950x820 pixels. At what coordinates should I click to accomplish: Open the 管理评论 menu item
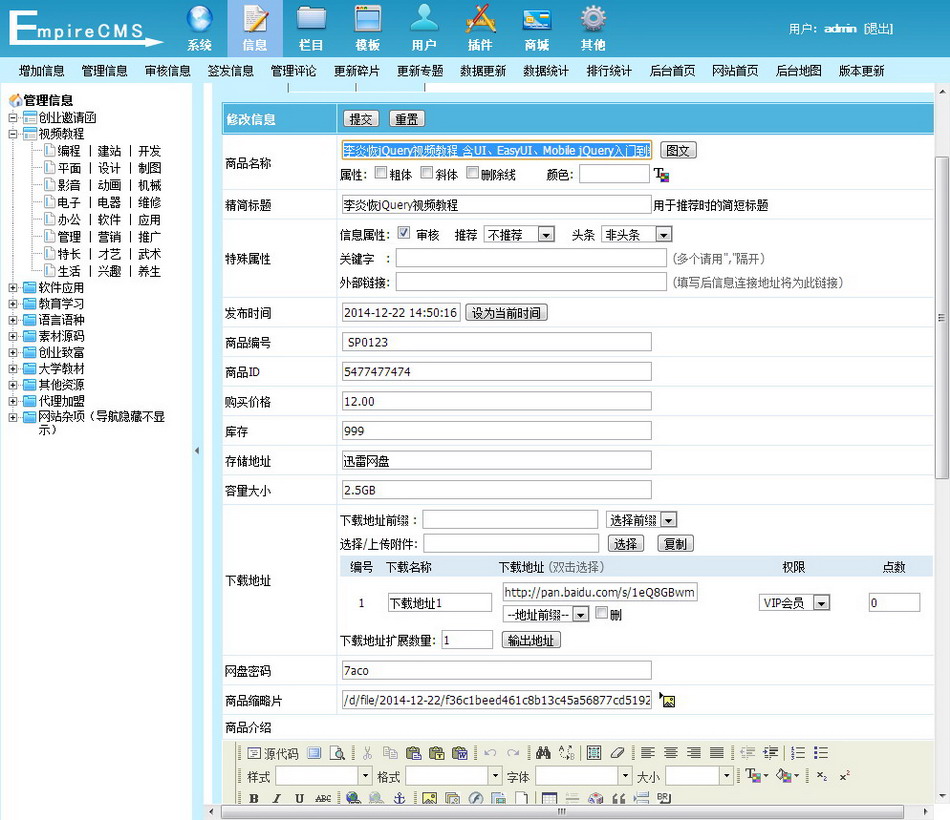coord(294,71)
